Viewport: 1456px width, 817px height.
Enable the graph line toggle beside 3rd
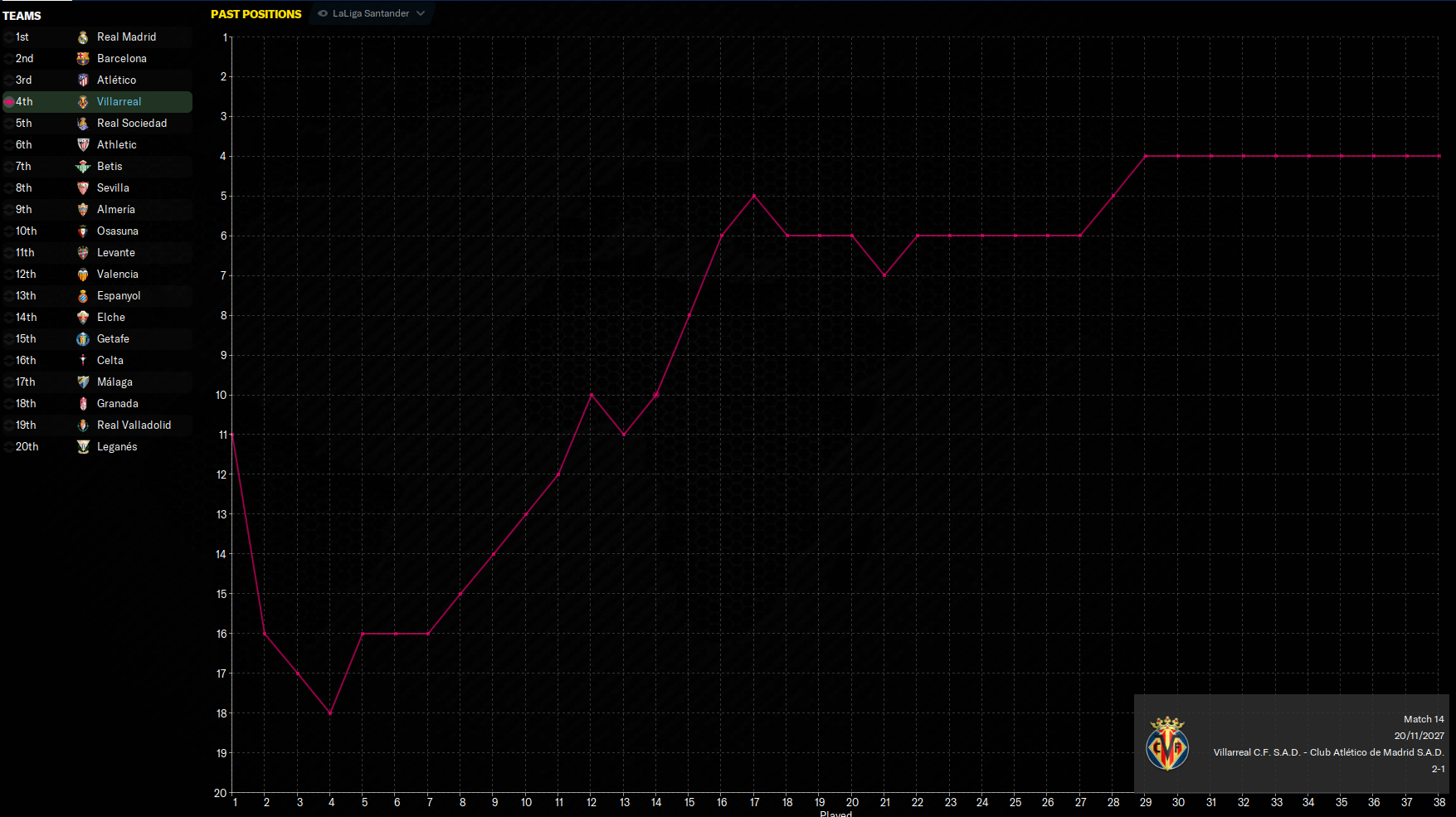(x=8, y=80)
